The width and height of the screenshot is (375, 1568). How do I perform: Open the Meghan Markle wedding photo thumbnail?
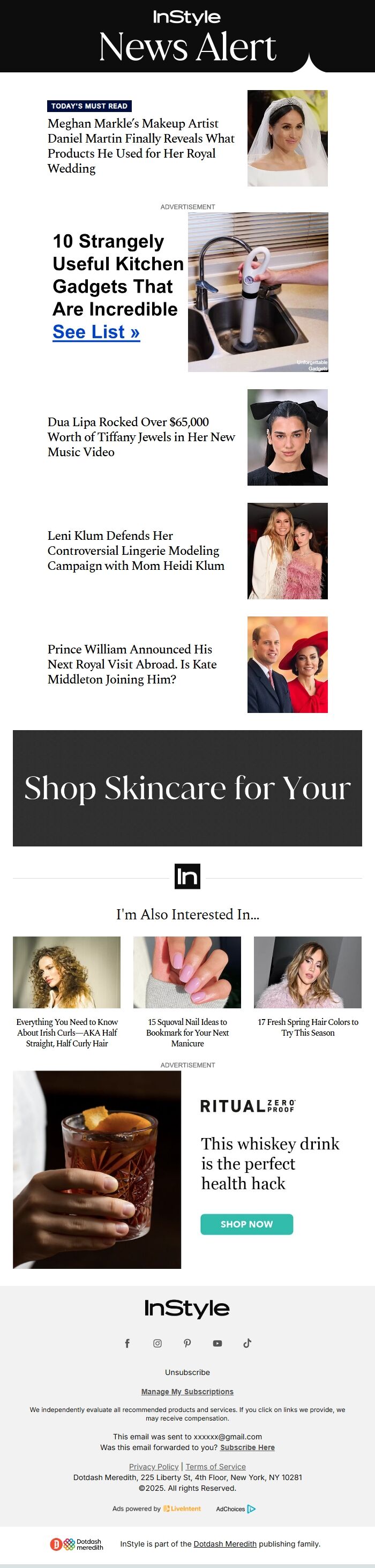[287, 138]
